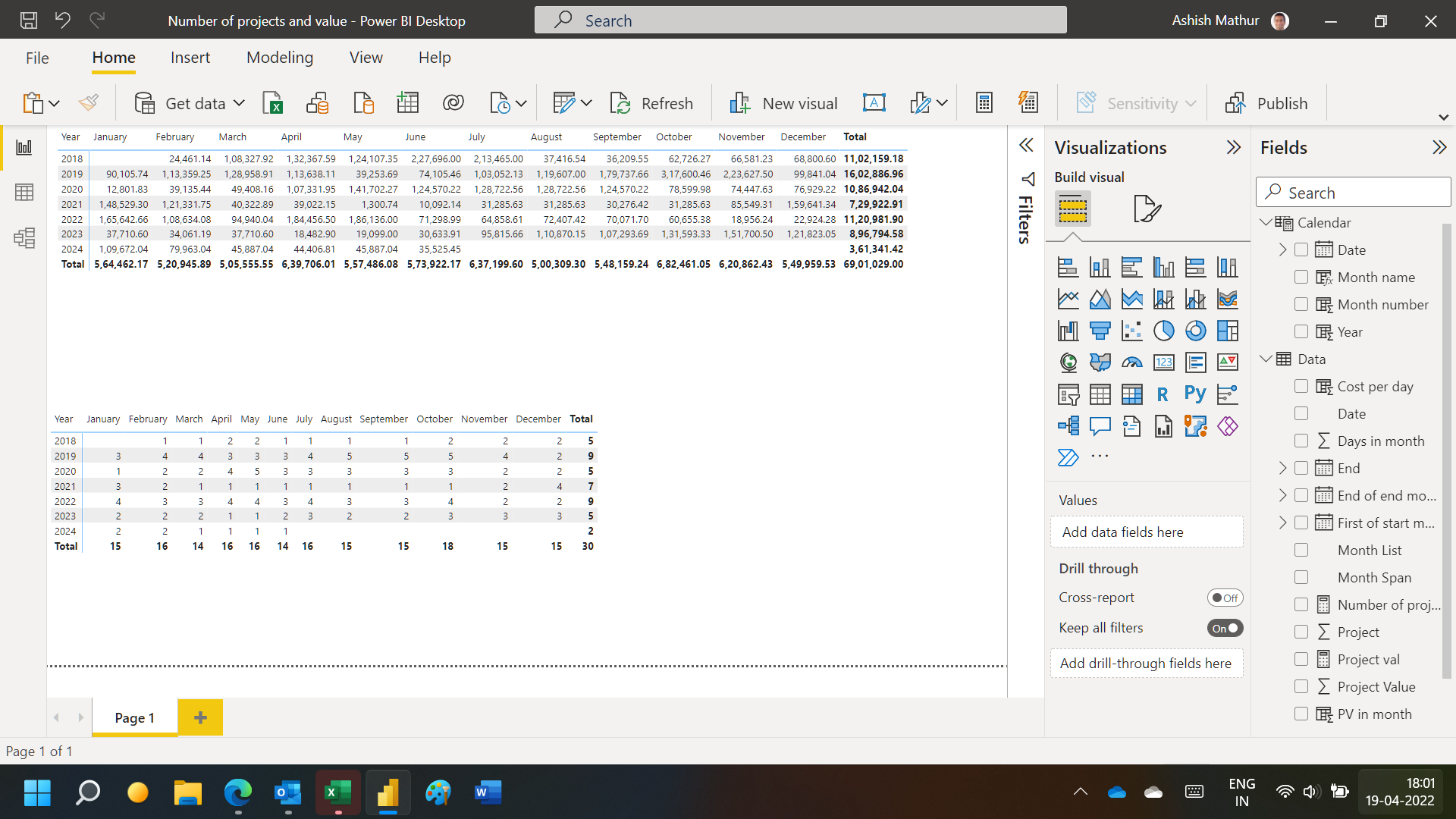Switch to the View tab
The height and width of the screenshot is (819, 1456).
click(x=366, y=58)
